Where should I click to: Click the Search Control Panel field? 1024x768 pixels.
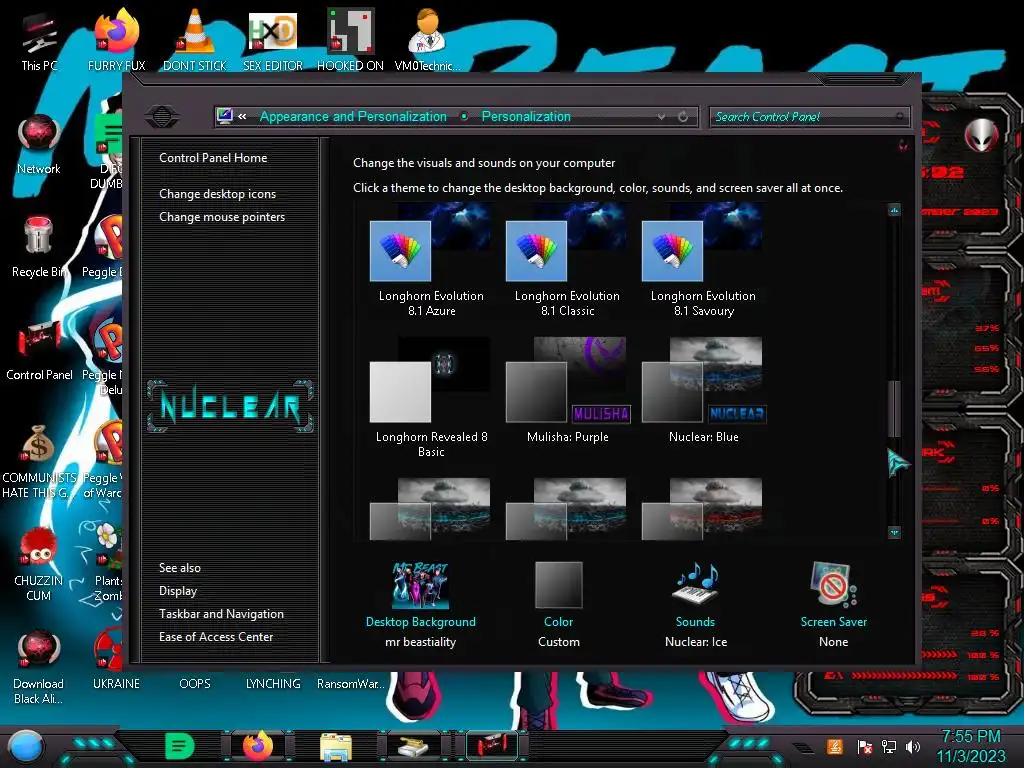[810, 117]
